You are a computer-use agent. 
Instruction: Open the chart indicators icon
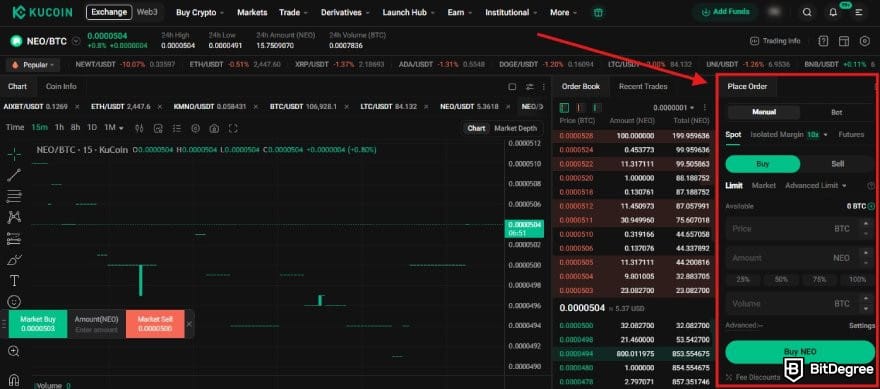point(158,129)
